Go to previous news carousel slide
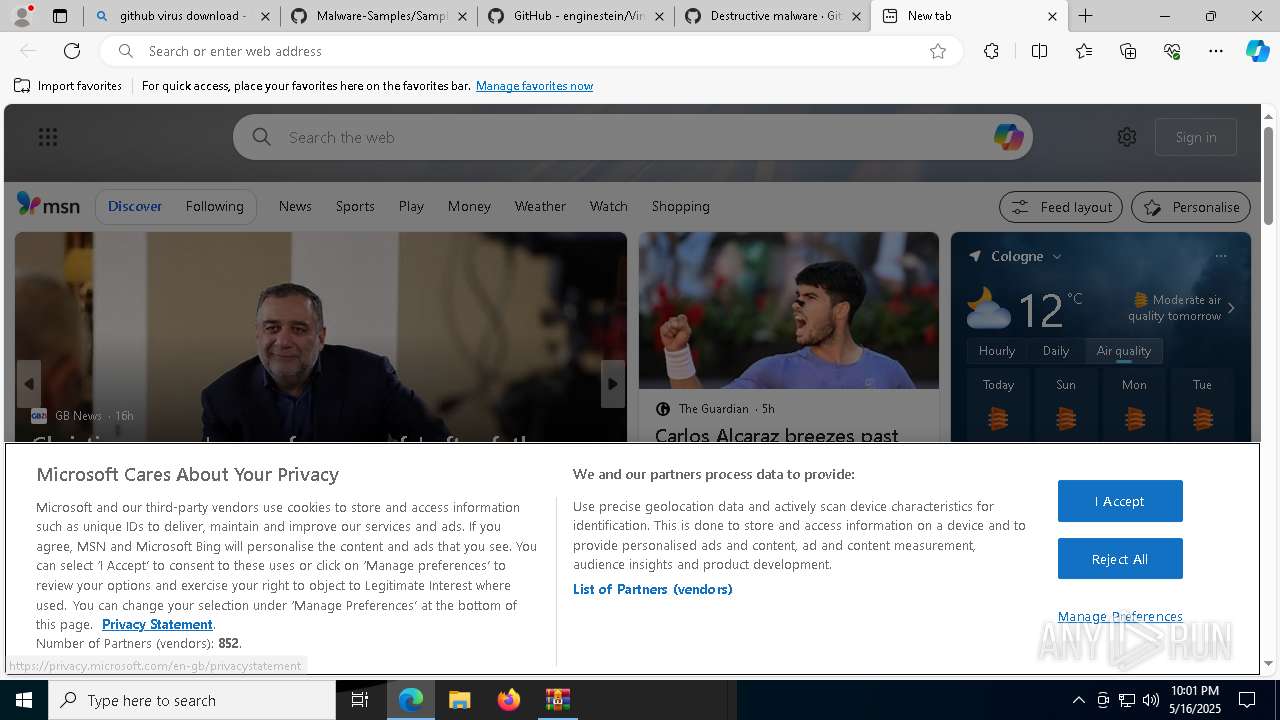 coord(29,384)
